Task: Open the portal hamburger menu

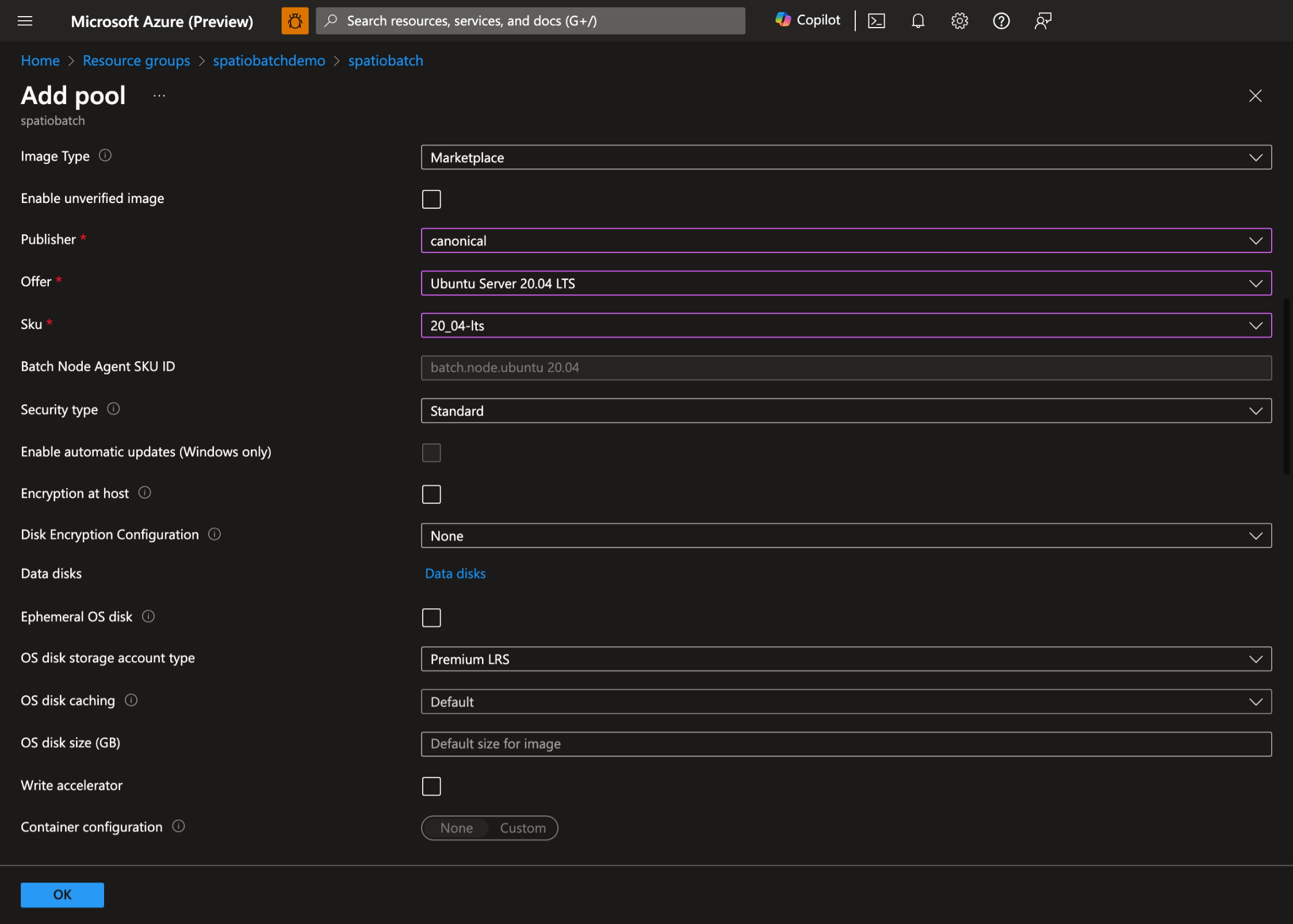Action: (25, 21)
